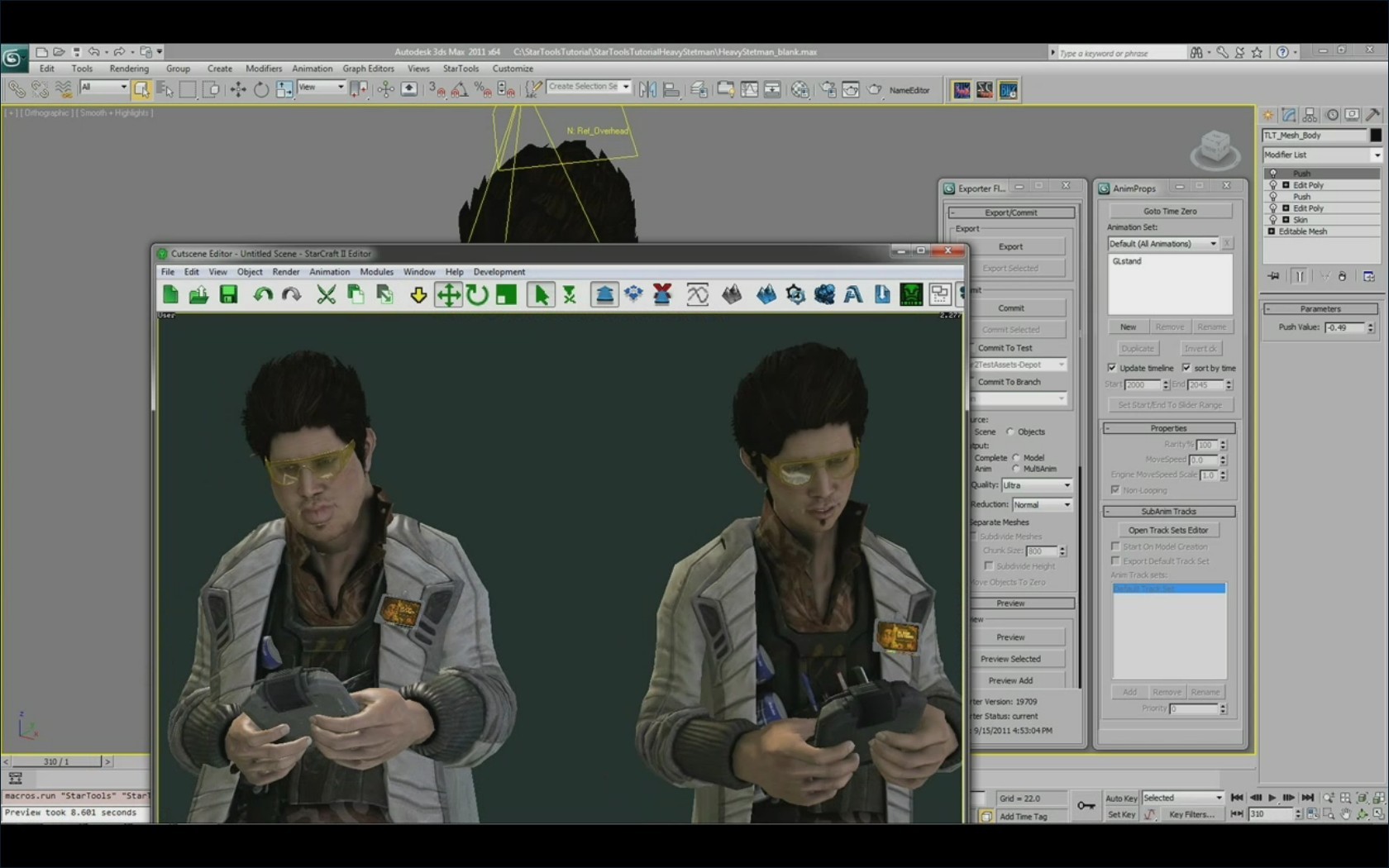This screenshot has height=868, width=1389.
Task: Click the ViewCube in the 3ds Max viewport
Action: (x=1215, y=150)
